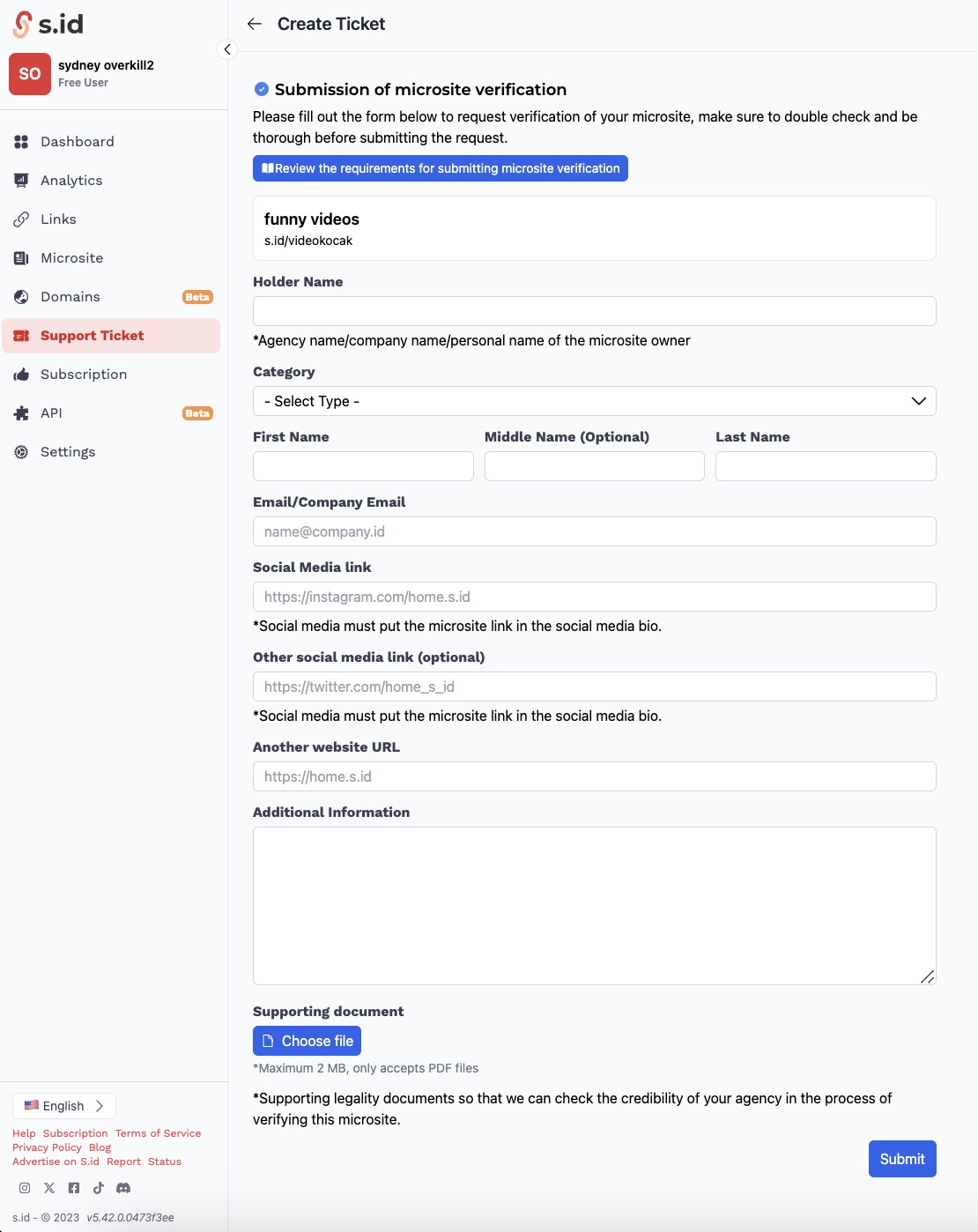The image size is (978, 1232).
Task: Open the Facebook footer icon
Action: (74, 1188)
